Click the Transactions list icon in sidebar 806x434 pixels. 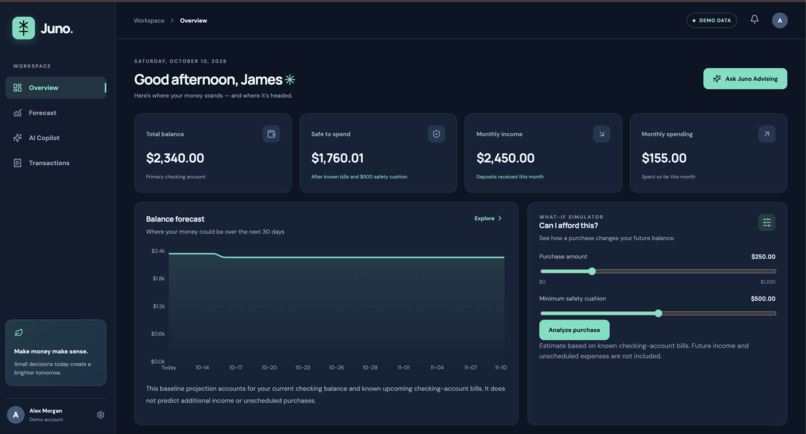coord(17,163)
